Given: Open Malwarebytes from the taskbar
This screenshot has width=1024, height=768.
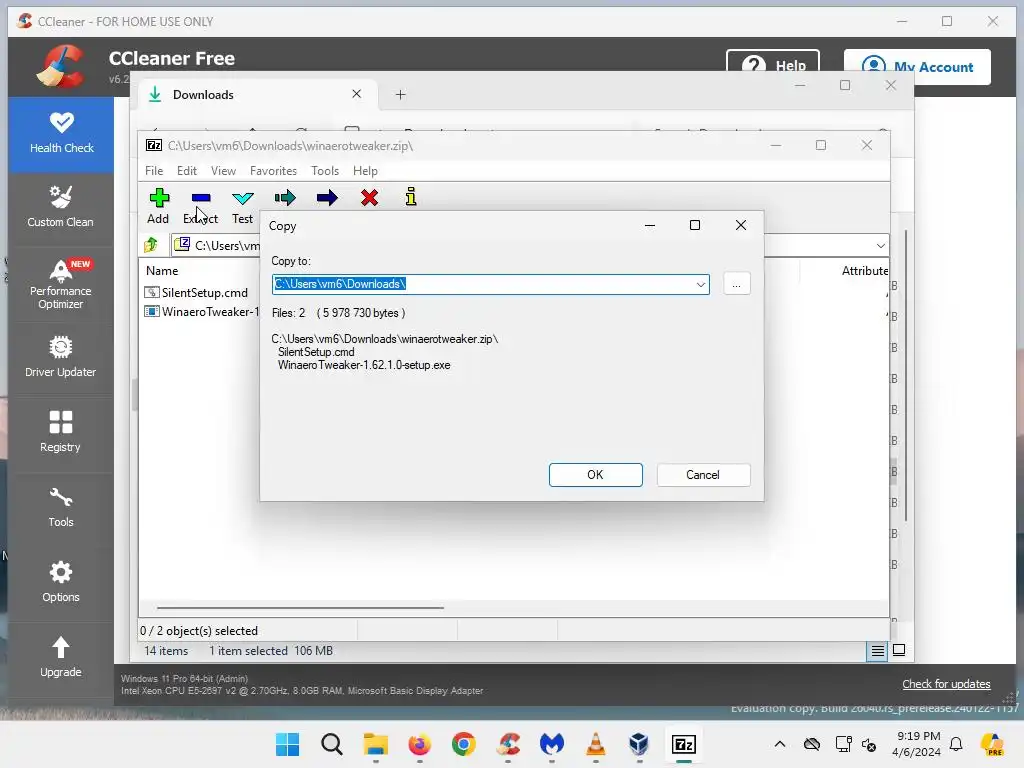Looking at the screenshot, I should point(552,744).
